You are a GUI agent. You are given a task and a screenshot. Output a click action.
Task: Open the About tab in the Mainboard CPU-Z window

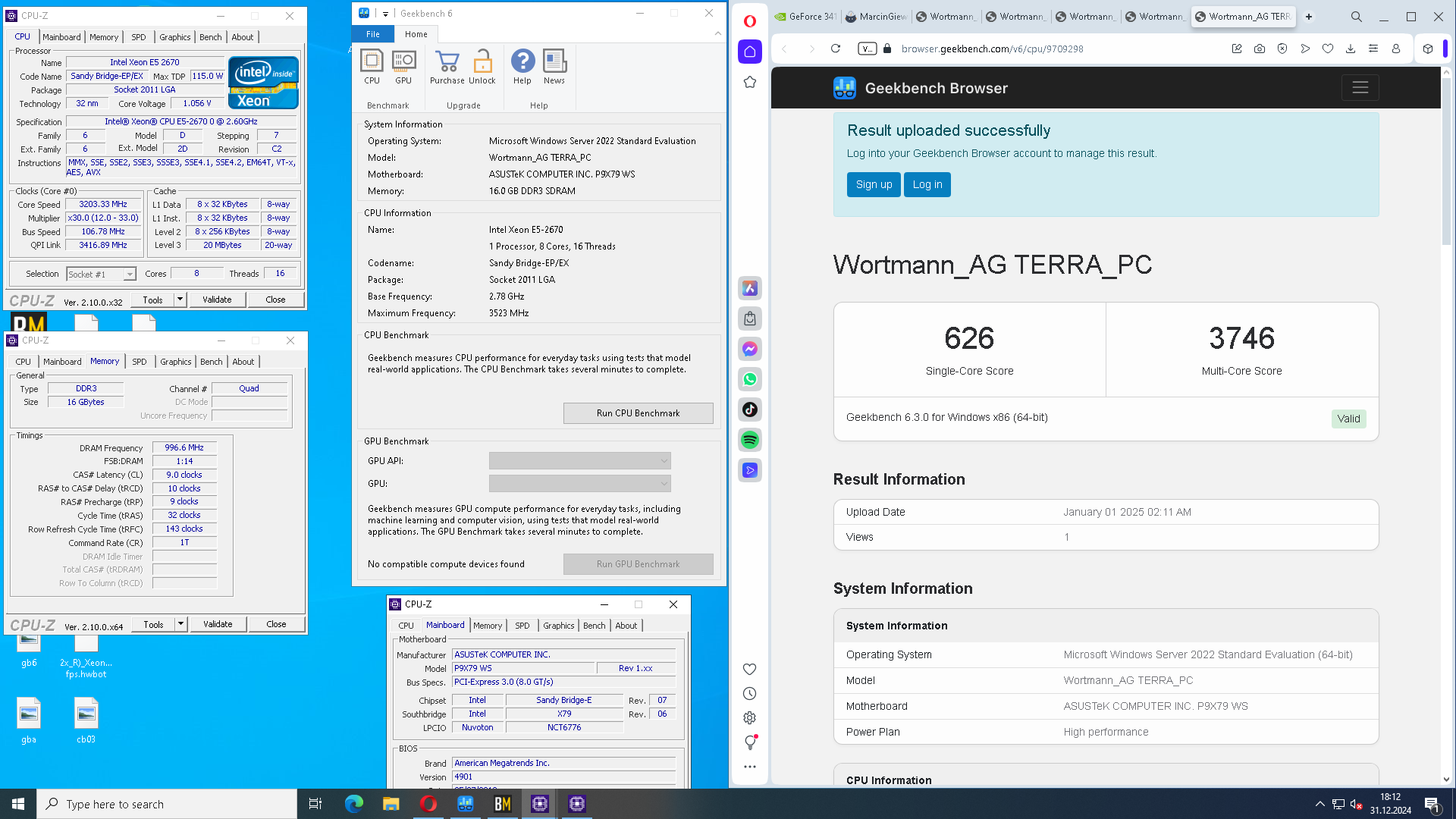[x=626, y=626]
